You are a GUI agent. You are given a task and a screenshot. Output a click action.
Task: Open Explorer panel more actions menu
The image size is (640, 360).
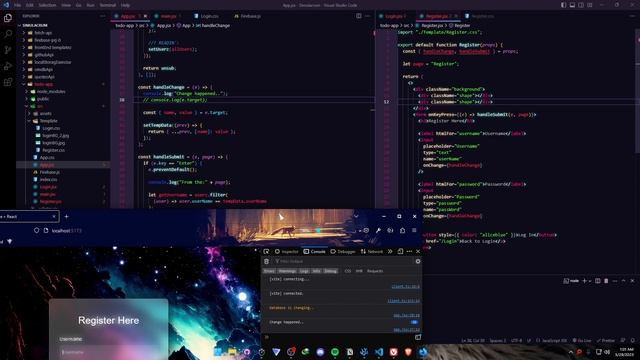pos(102,16)
